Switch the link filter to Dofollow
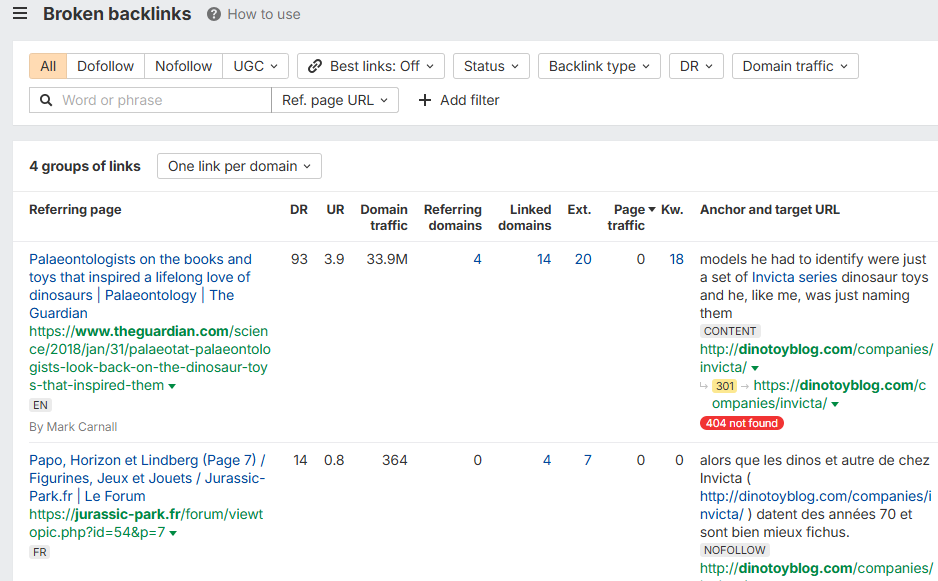 (105, 65)
